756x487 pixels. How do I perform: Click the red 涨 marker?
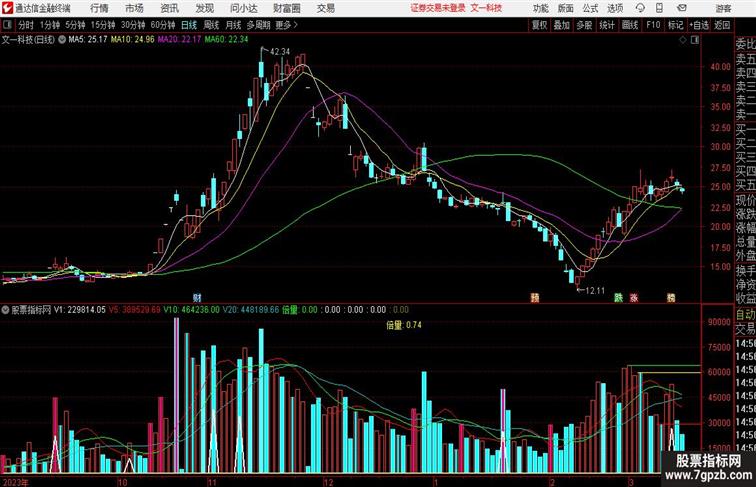[634, 298]
